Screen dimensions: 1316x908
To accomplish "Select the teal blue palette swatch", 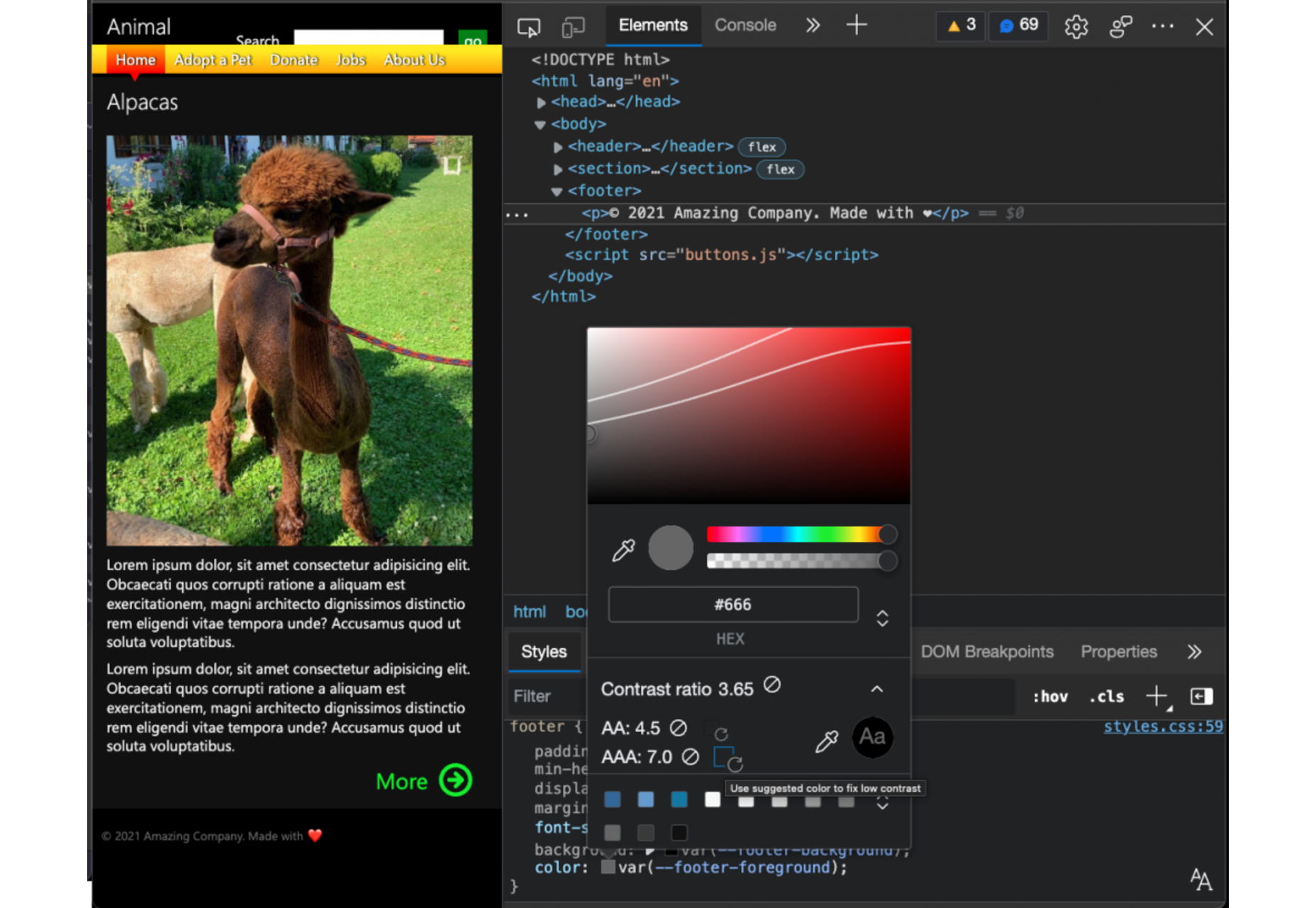I will point(679,799).
